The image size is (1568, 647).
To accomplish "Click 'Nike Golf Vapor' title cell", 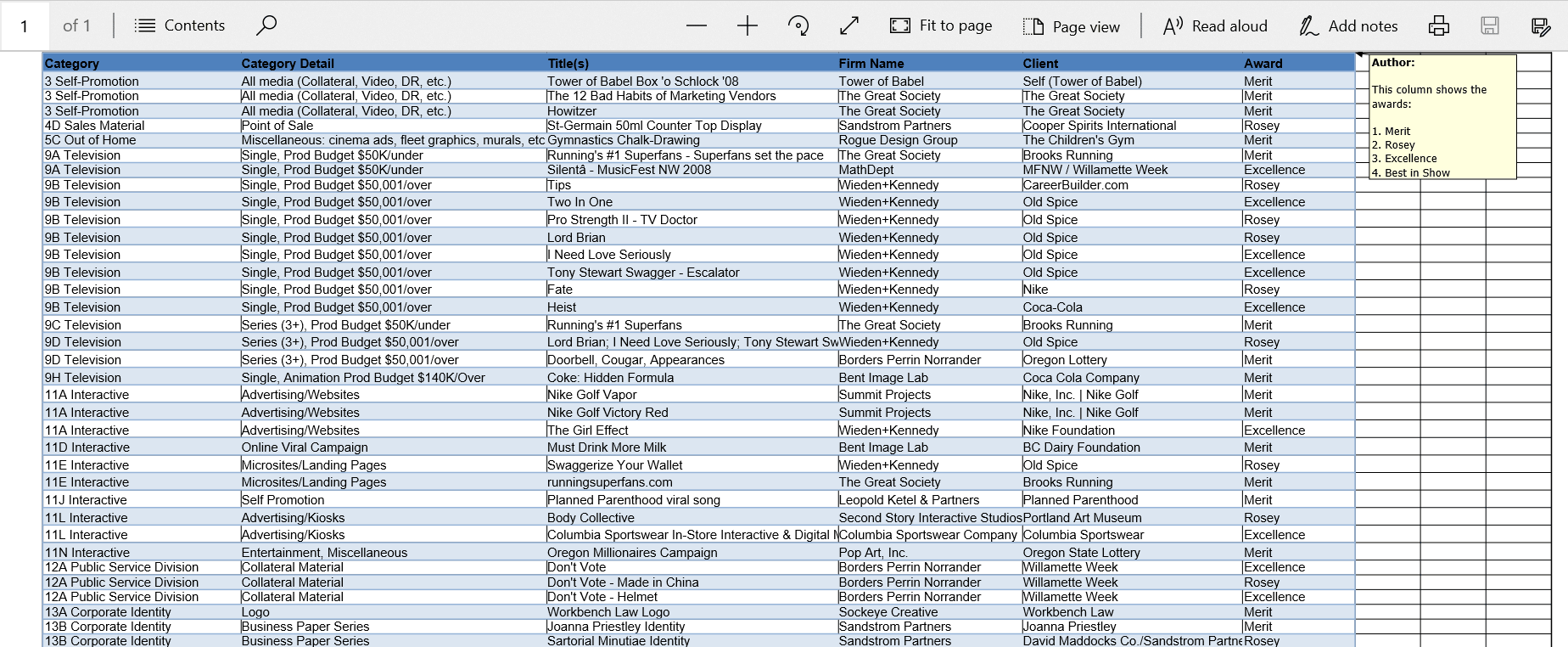I will click(591, 395).
